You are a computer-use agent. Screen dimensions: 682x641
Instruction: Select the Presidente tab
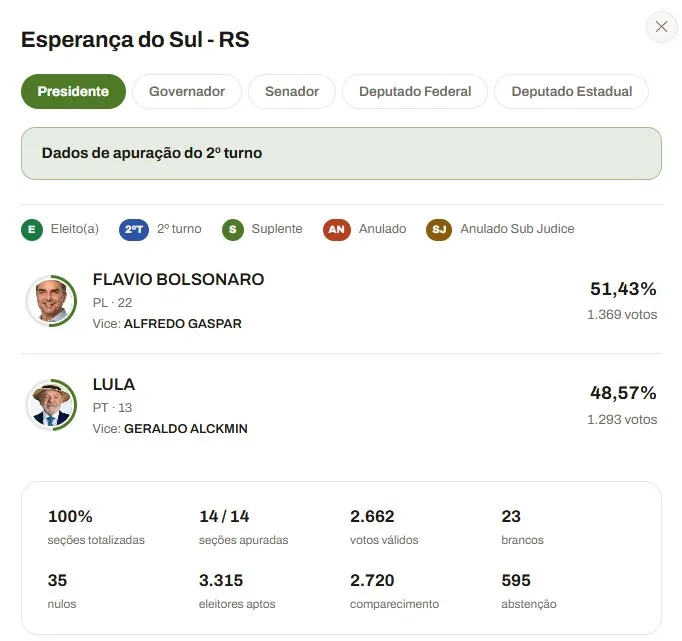pos(74,91)
